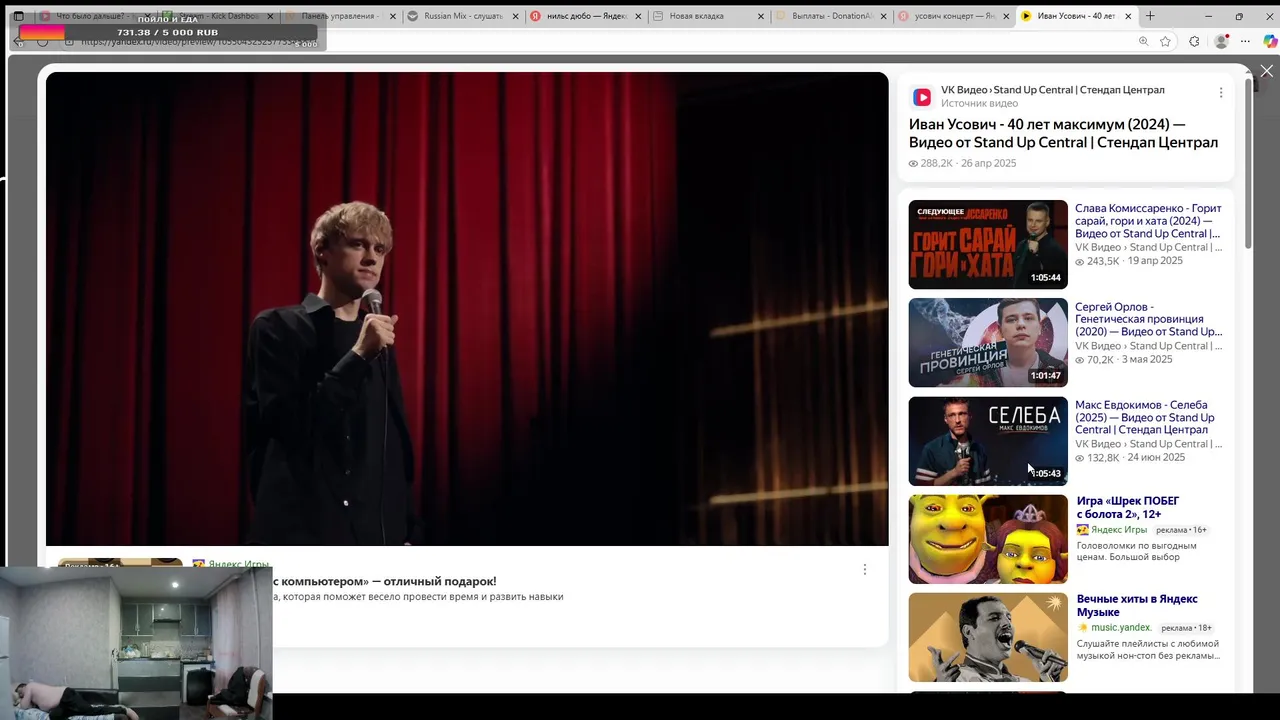Close the 'Russian Mix' tab
The height and width of the screenshot is (720, 1280).
click(515, 16)
